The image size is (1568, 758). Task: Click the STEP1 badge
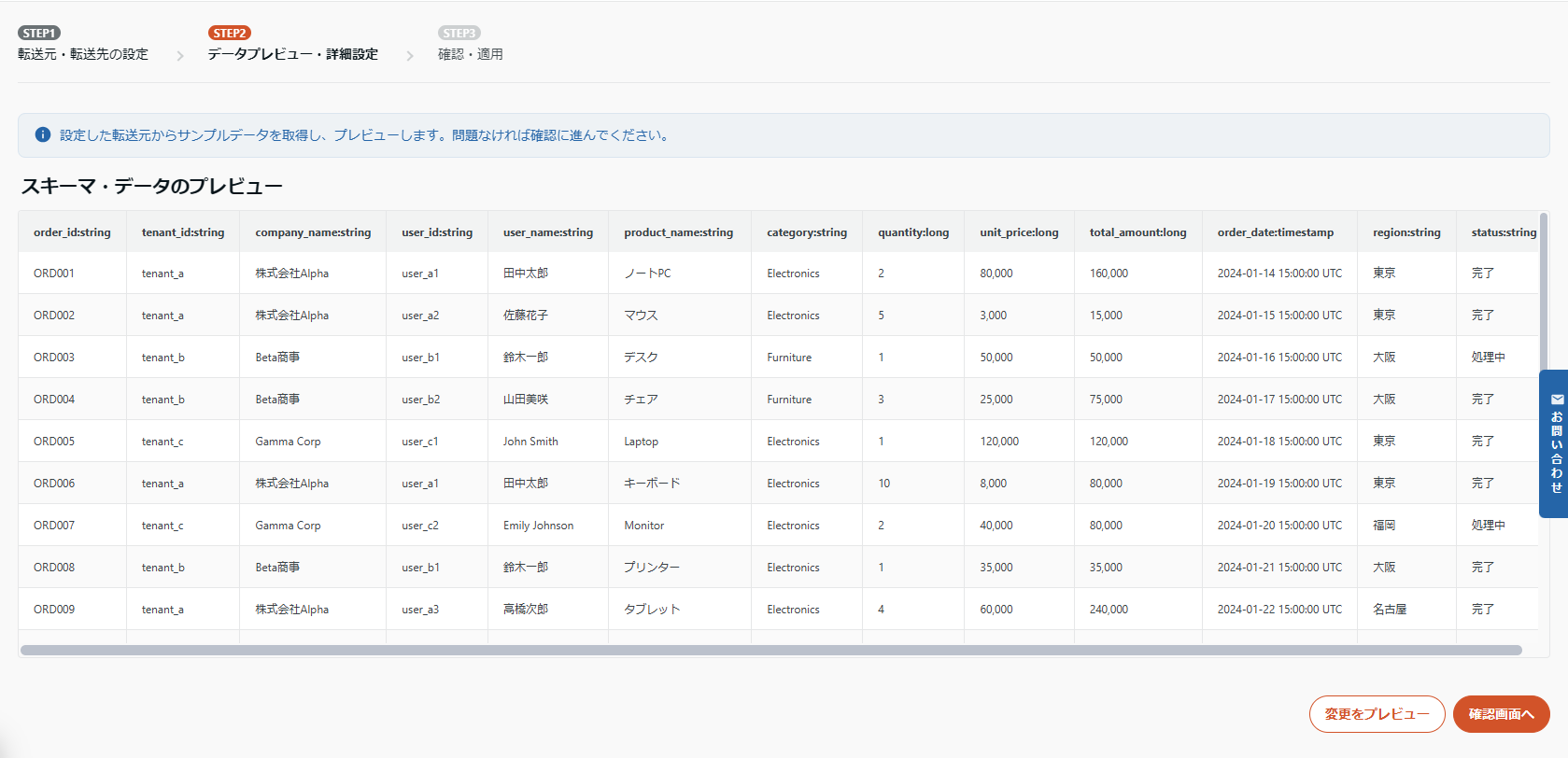(39, 33)
